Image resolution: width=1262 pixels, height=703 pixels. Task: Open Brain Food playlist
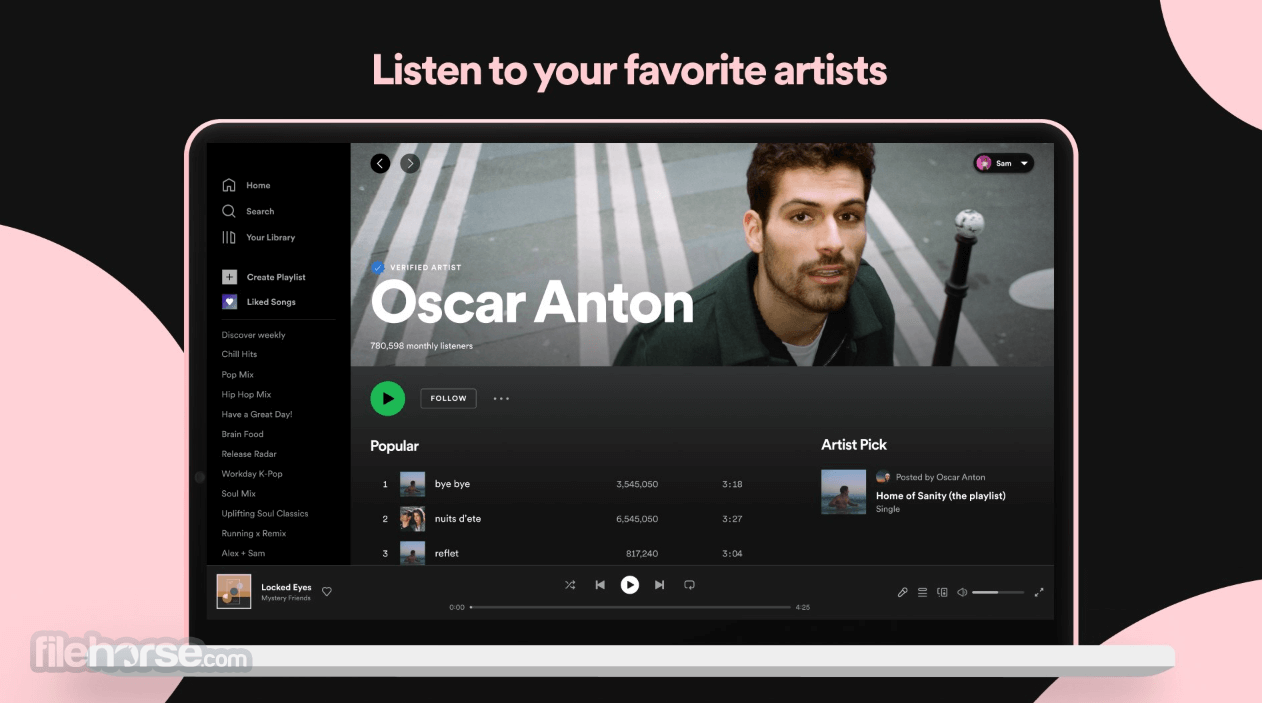point(242,434)
